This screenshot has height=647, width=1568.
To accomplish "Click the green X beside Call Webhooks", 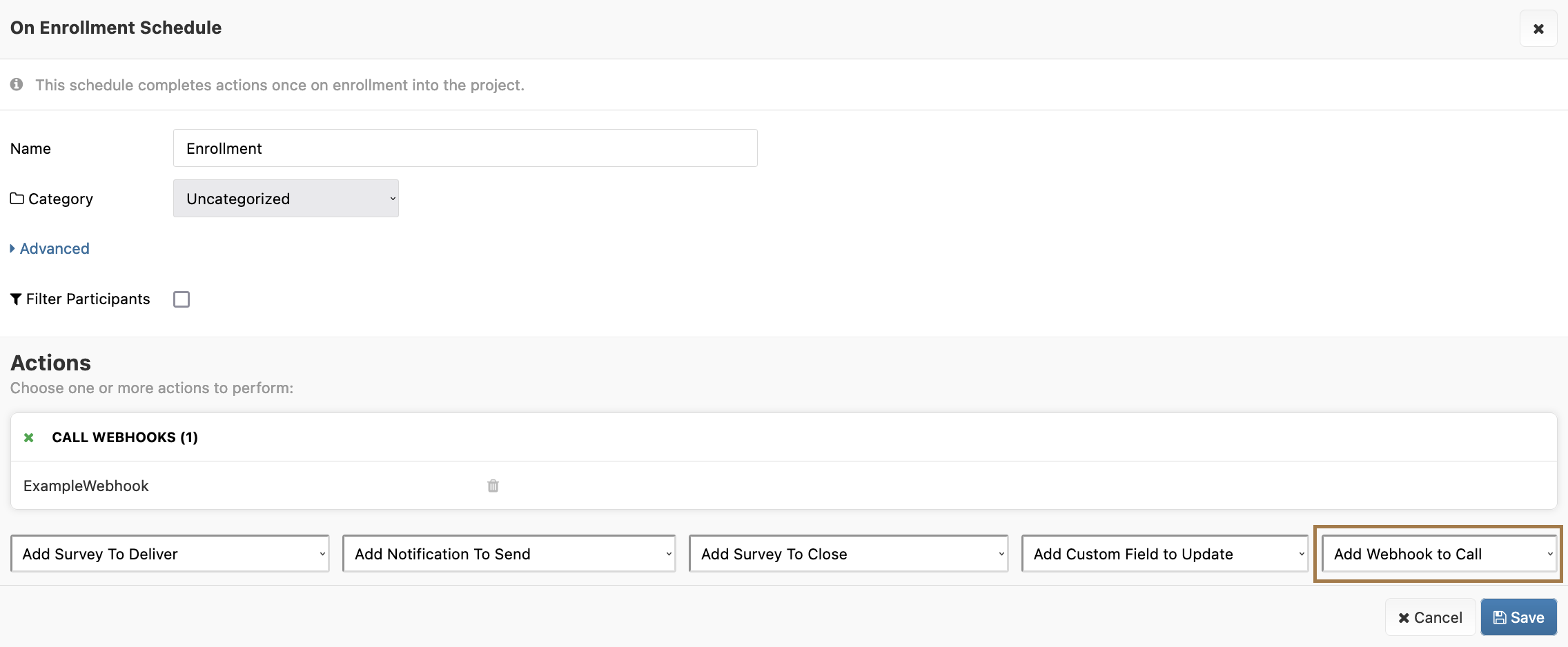I will (x=29, y=437).
